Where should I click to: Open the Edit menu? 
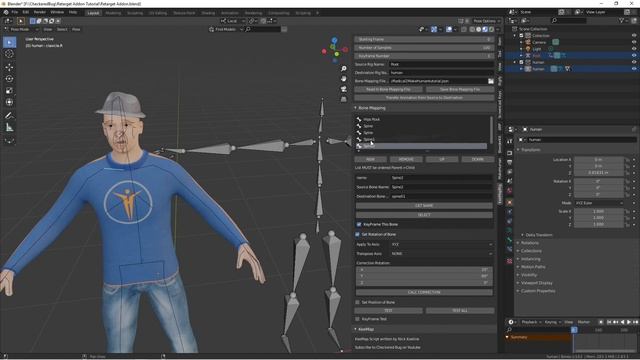click(x=26, y=12)
